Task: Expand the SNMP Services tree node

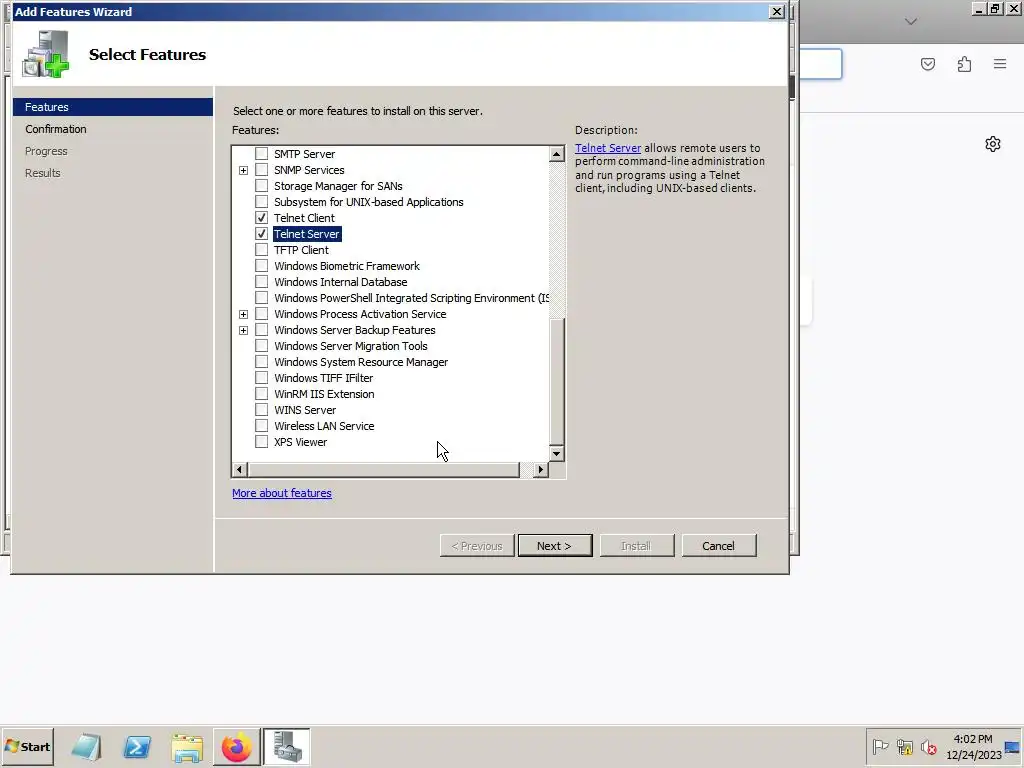Action: click(x=244, y=170)
